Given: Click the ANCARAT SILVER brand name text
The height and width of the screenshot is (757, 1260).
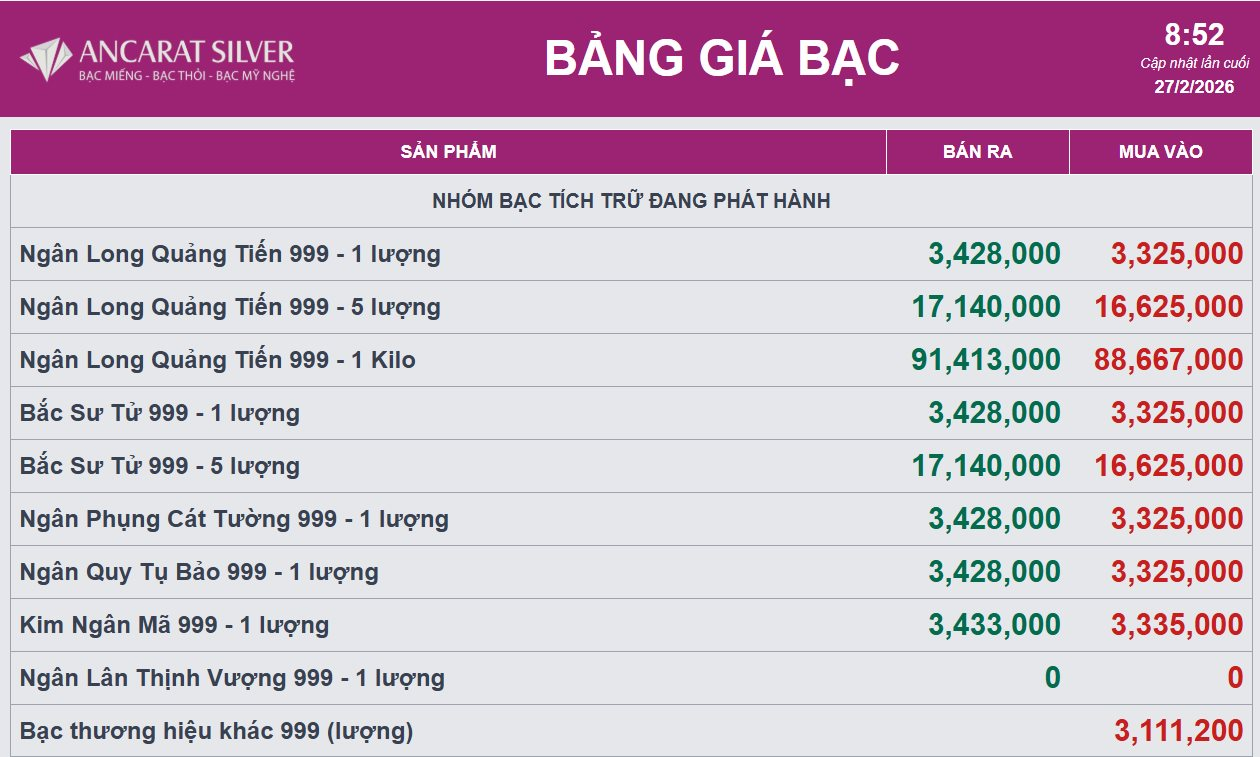Looking at the screenshot, I should (186, 52).
